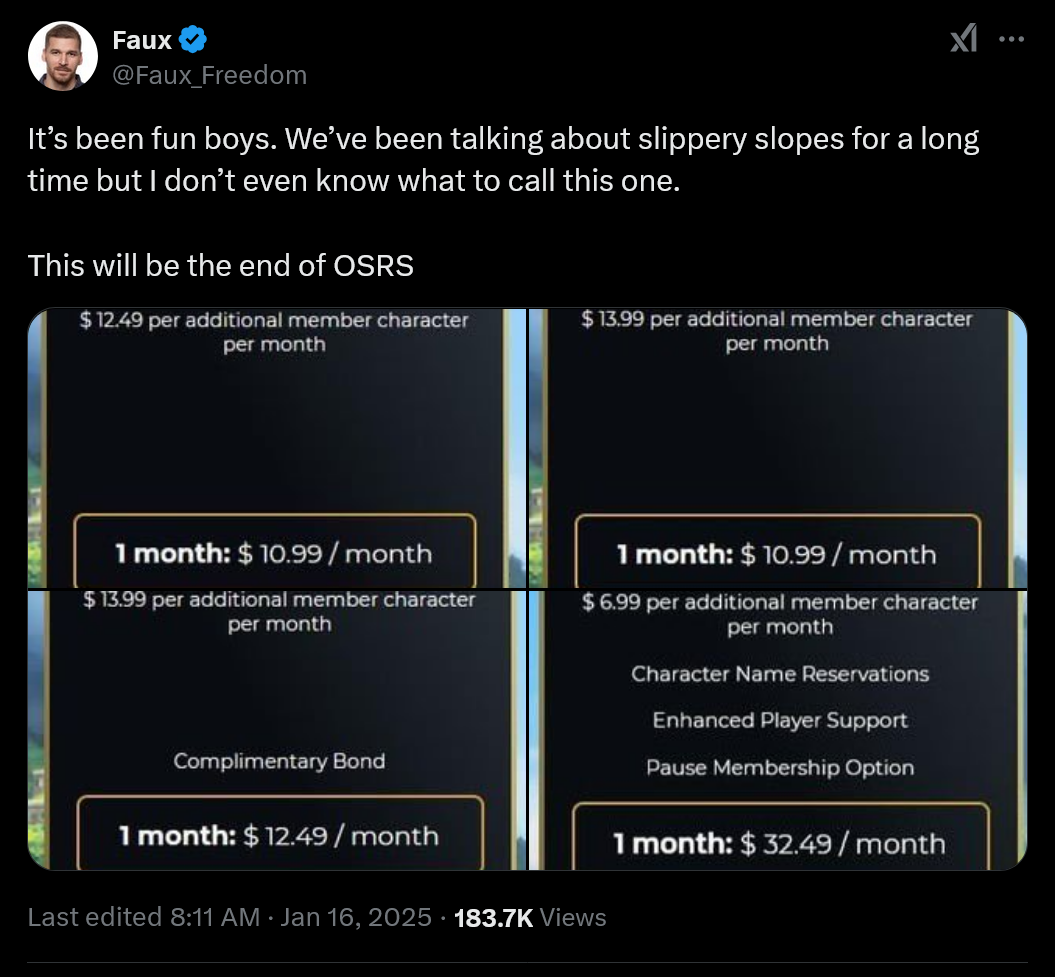
Task: Click the 1 month $10.99 price box
Action: (278, 553)
